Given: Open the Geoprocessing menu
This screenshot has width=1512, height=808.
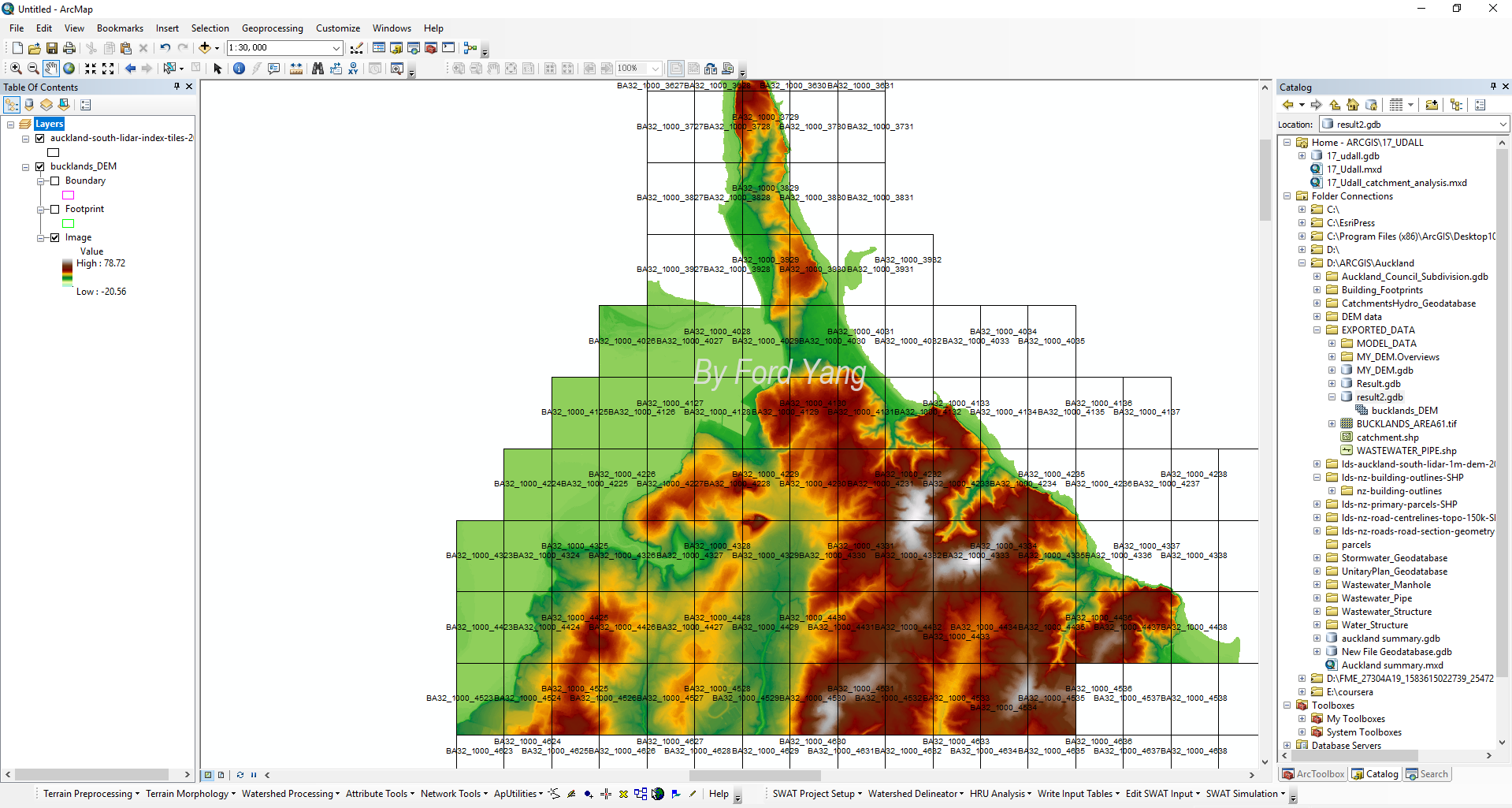Looking at the screenshot, I should pos(272,28).
